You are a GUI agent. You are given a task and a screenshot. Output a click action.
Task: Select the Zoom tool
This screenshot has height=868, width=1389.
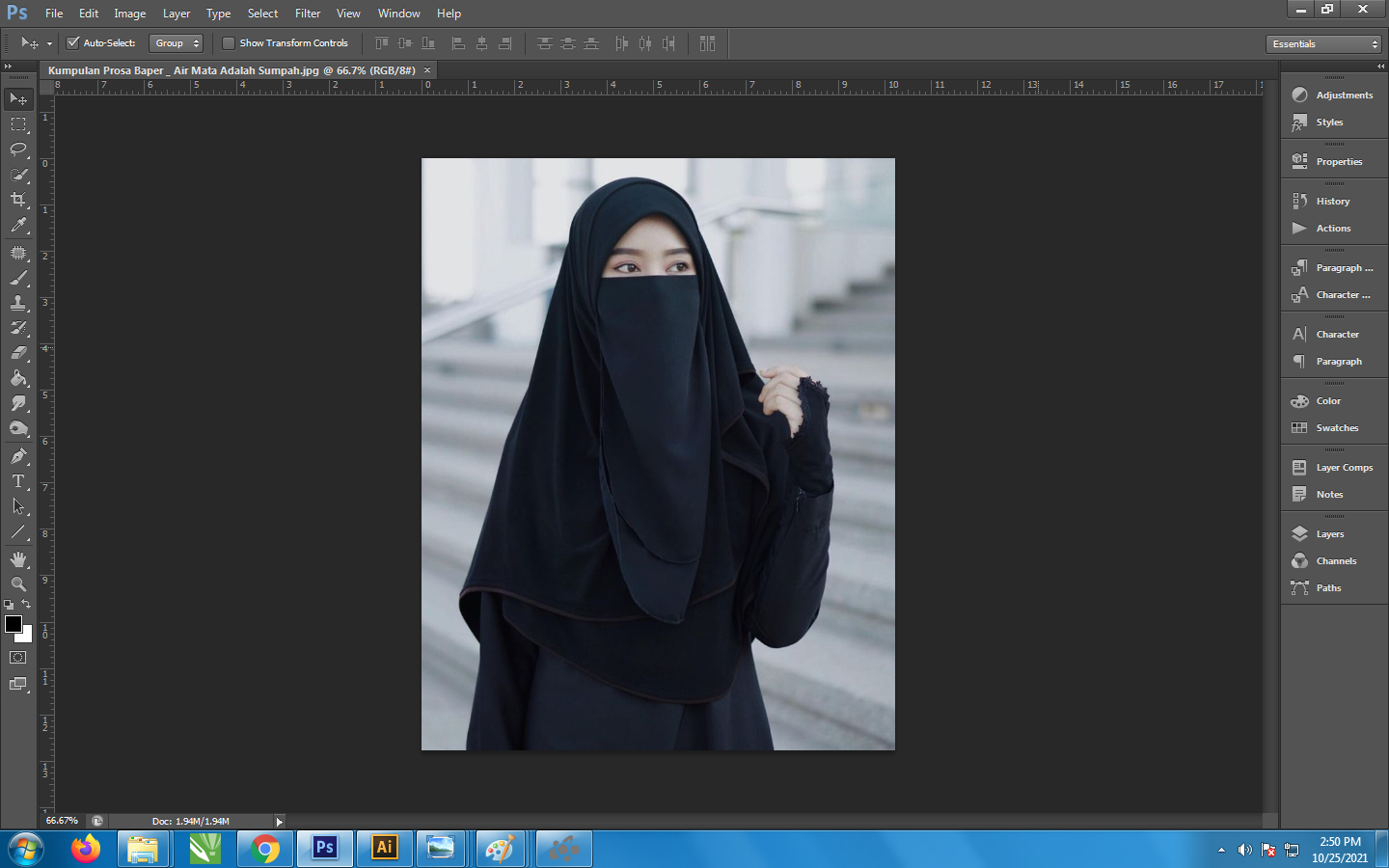point(18,584)
